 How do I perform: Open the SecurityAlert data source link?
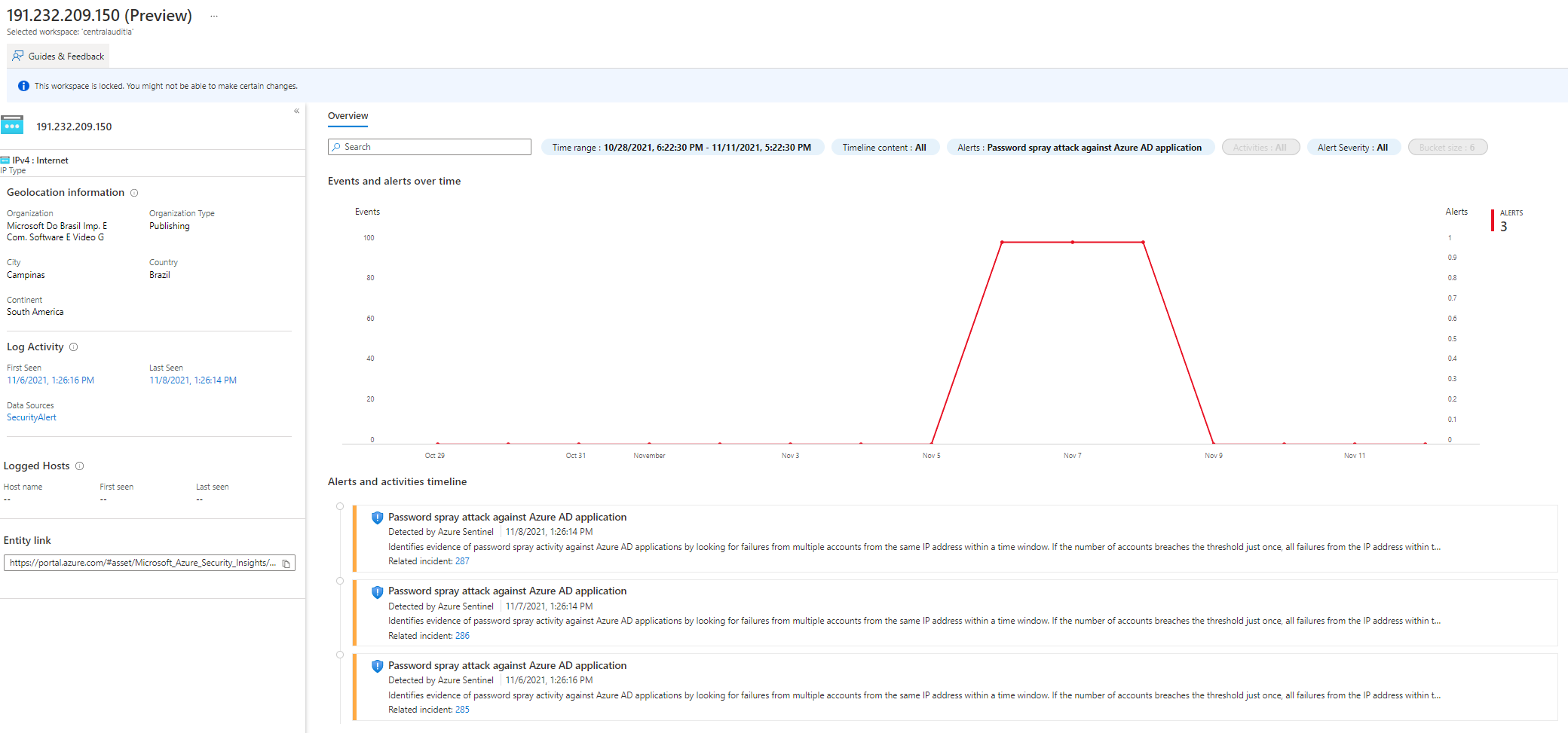pos(32,417)
